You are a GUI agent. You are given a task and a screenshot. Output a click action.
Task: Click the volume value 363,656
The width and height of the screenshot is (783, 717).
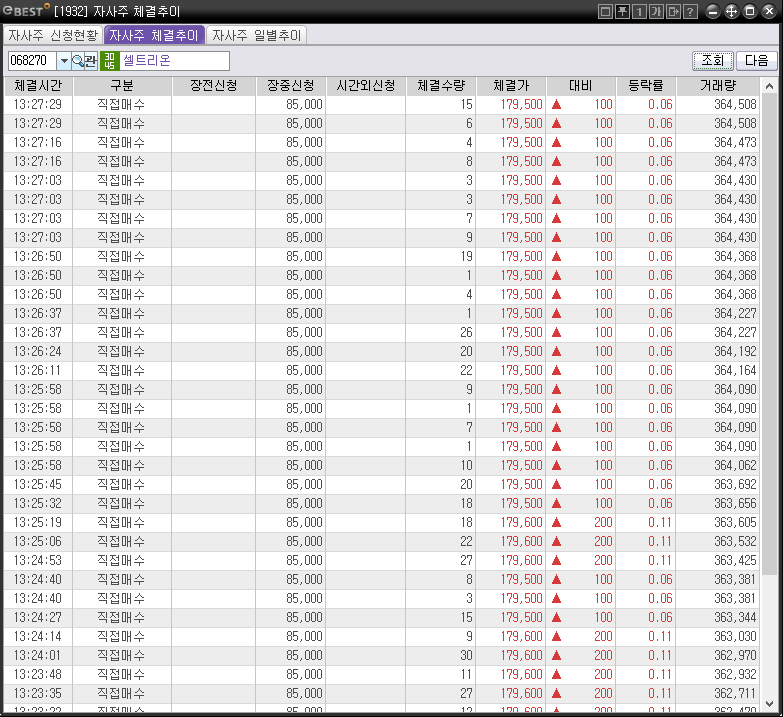(x=735, y=503)
